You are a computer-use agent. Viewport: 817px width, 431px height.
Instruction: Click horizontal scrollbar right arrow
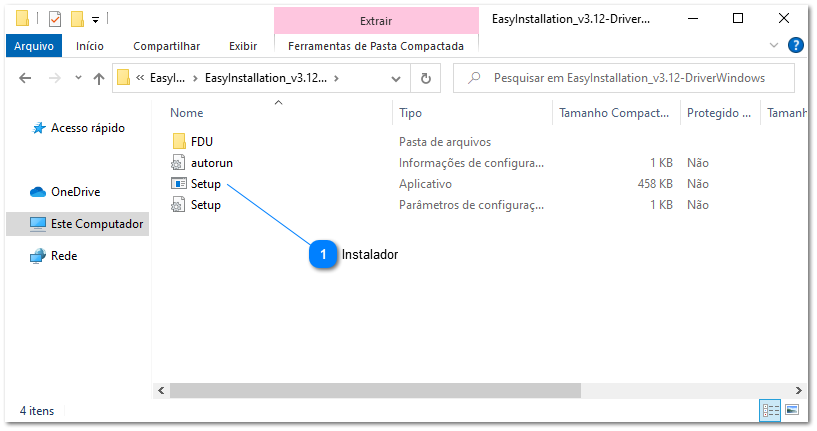(x=798, y=390)
